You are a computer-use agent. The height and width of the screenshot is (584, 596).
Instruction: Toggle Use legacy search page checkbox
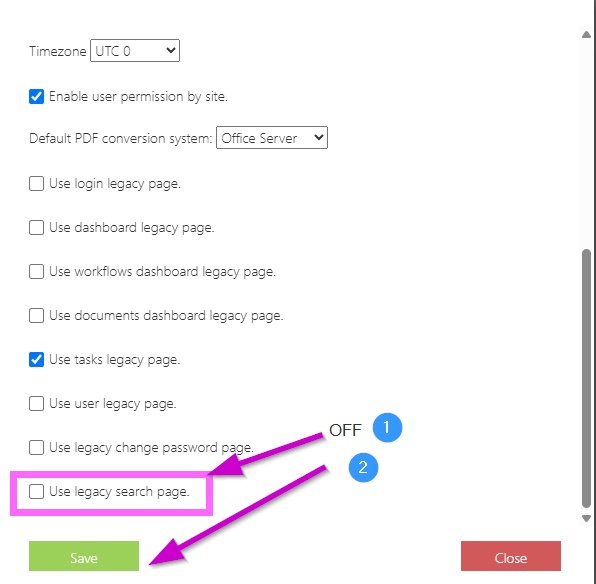point(36,491)
